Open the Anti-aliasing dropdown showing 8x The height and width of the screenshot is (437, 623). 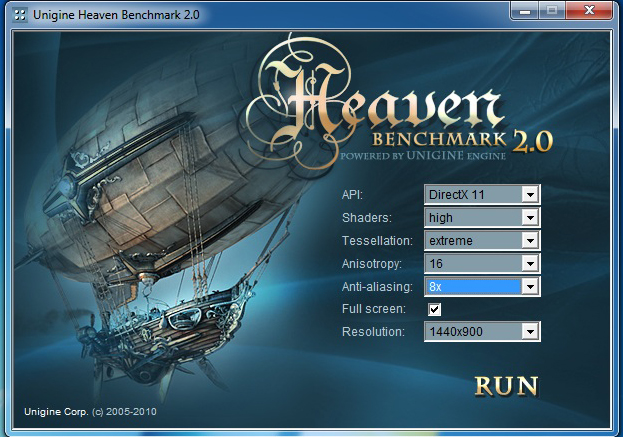pos(482,286)
